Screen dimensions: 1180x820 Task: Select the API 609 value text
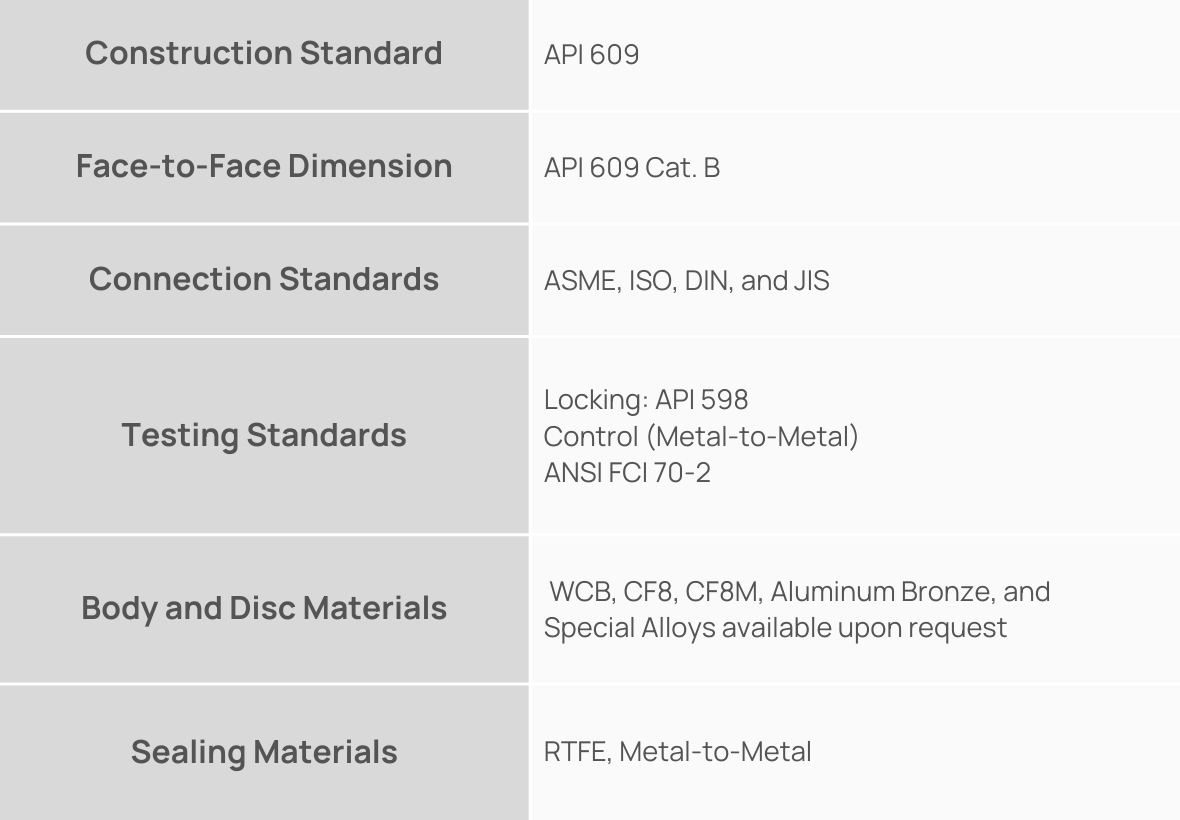pos(591,54)
